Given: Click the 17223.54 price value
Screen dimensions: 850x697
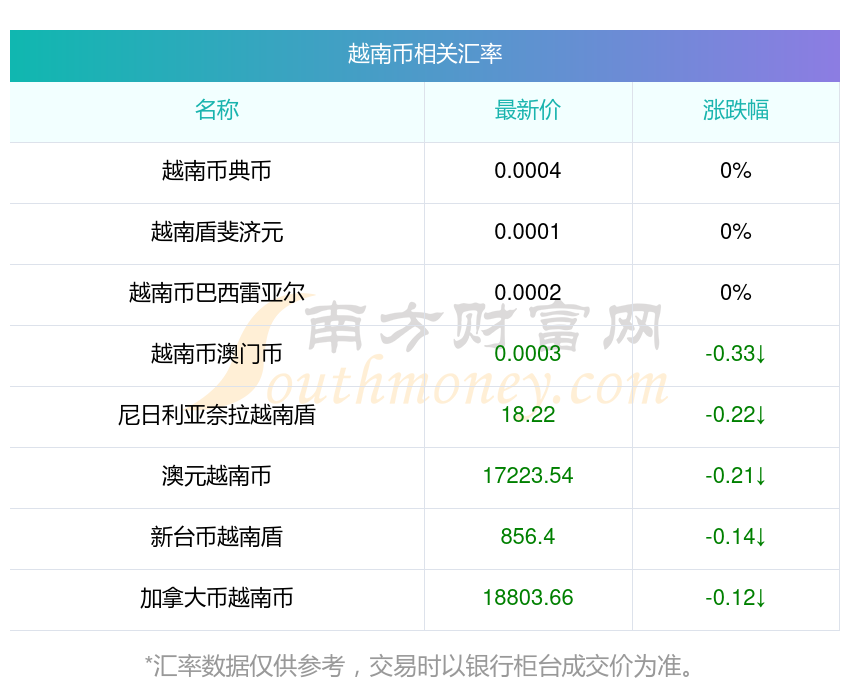Looking at the screenshot, I should [x=528, y=476].
